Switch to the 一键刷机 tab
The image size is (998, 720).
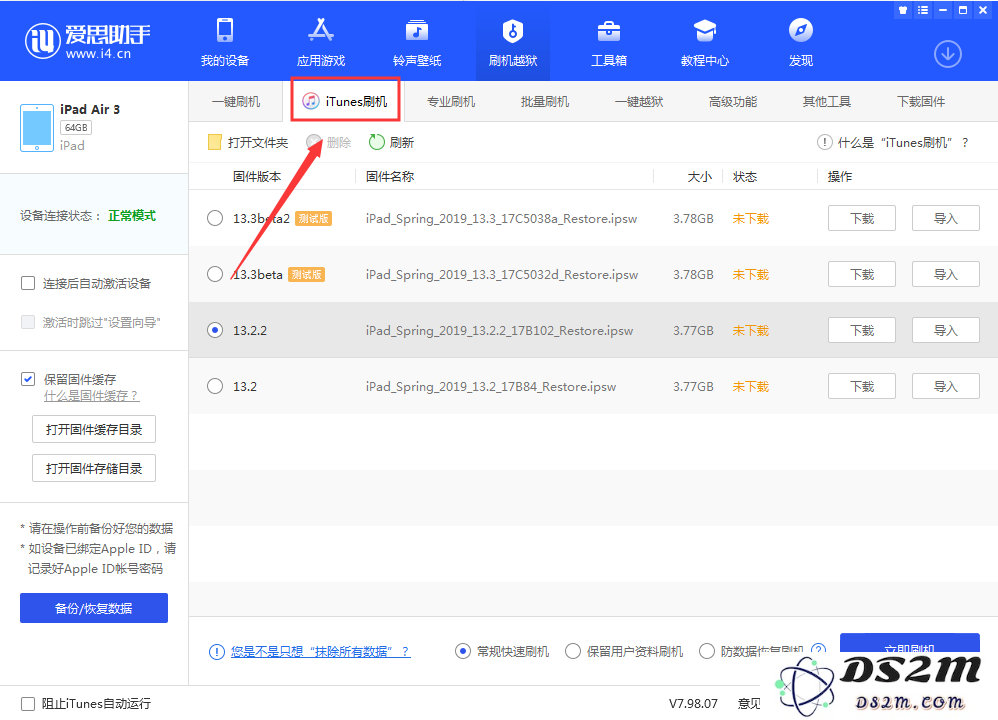235,101
